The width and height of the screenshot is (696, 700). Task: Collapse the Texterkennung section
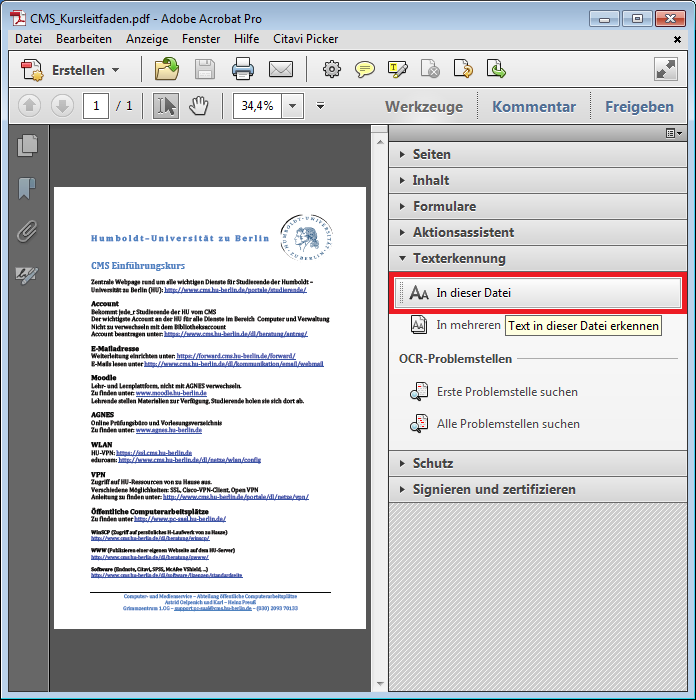click(459, 258)
